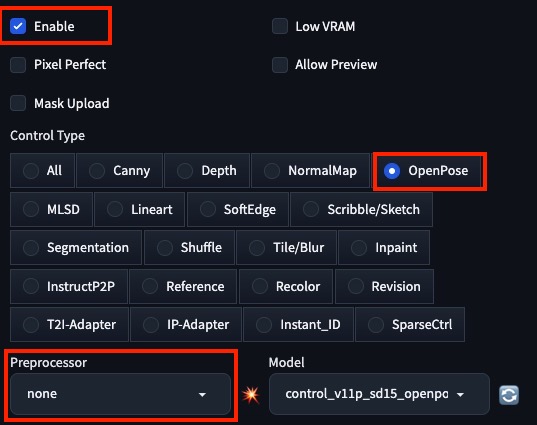Enable the Mask Upload checkbox
This screenshot has width=537, height=425.
(18, 103)
